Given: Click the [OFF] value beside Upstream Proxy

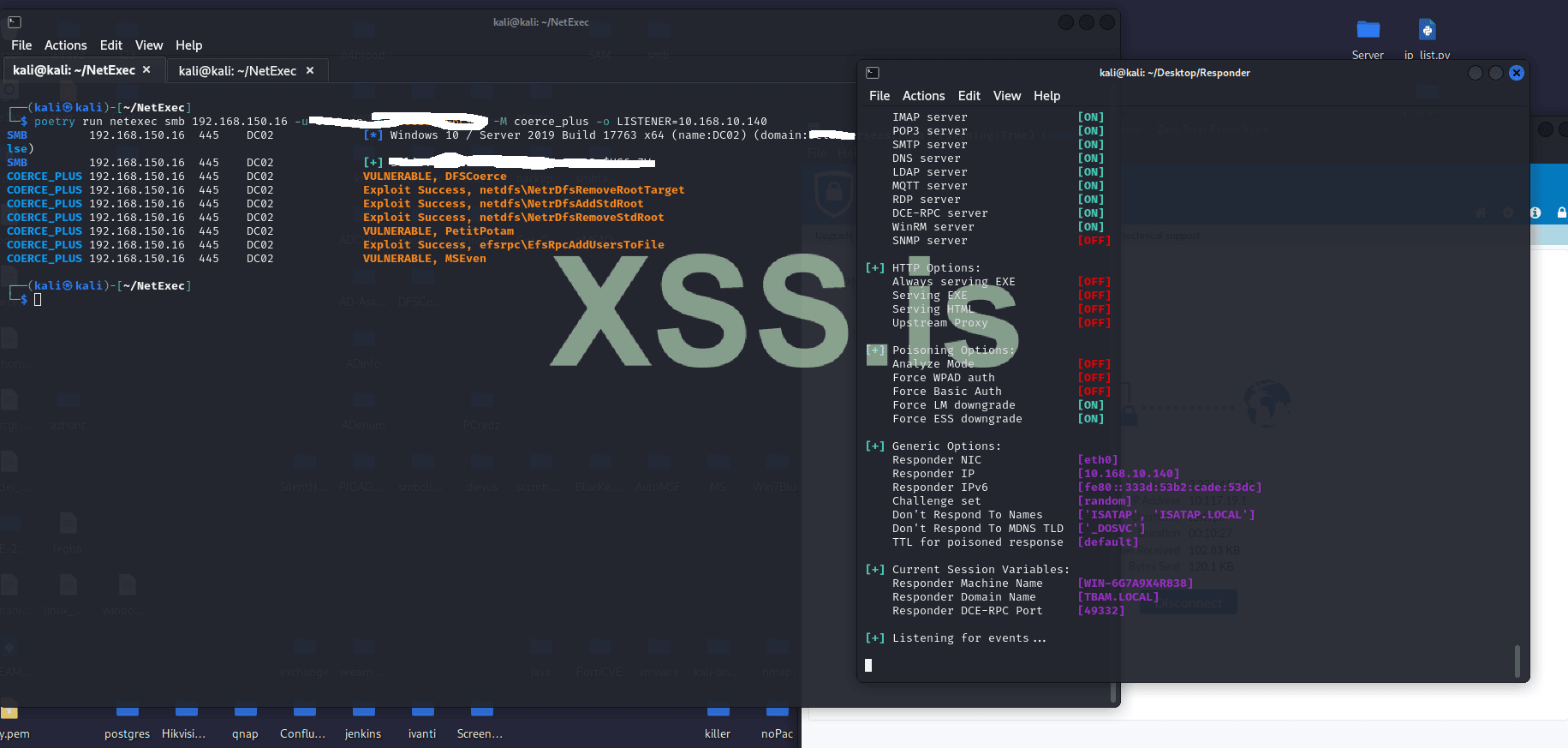Looking at the screenshot, I should tap(1094, 323).
